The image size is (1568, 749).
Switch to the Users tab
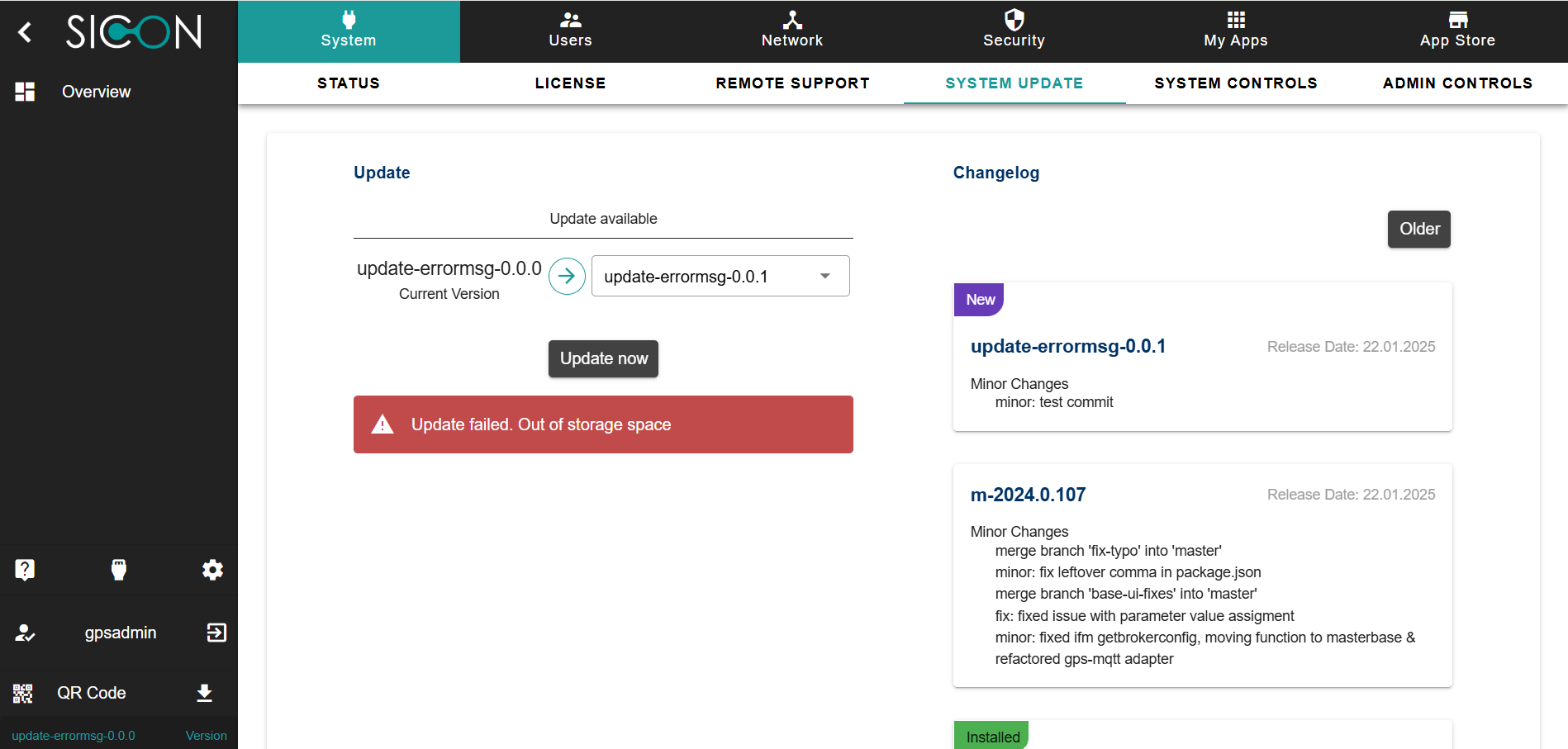click(x=570, y=31)
